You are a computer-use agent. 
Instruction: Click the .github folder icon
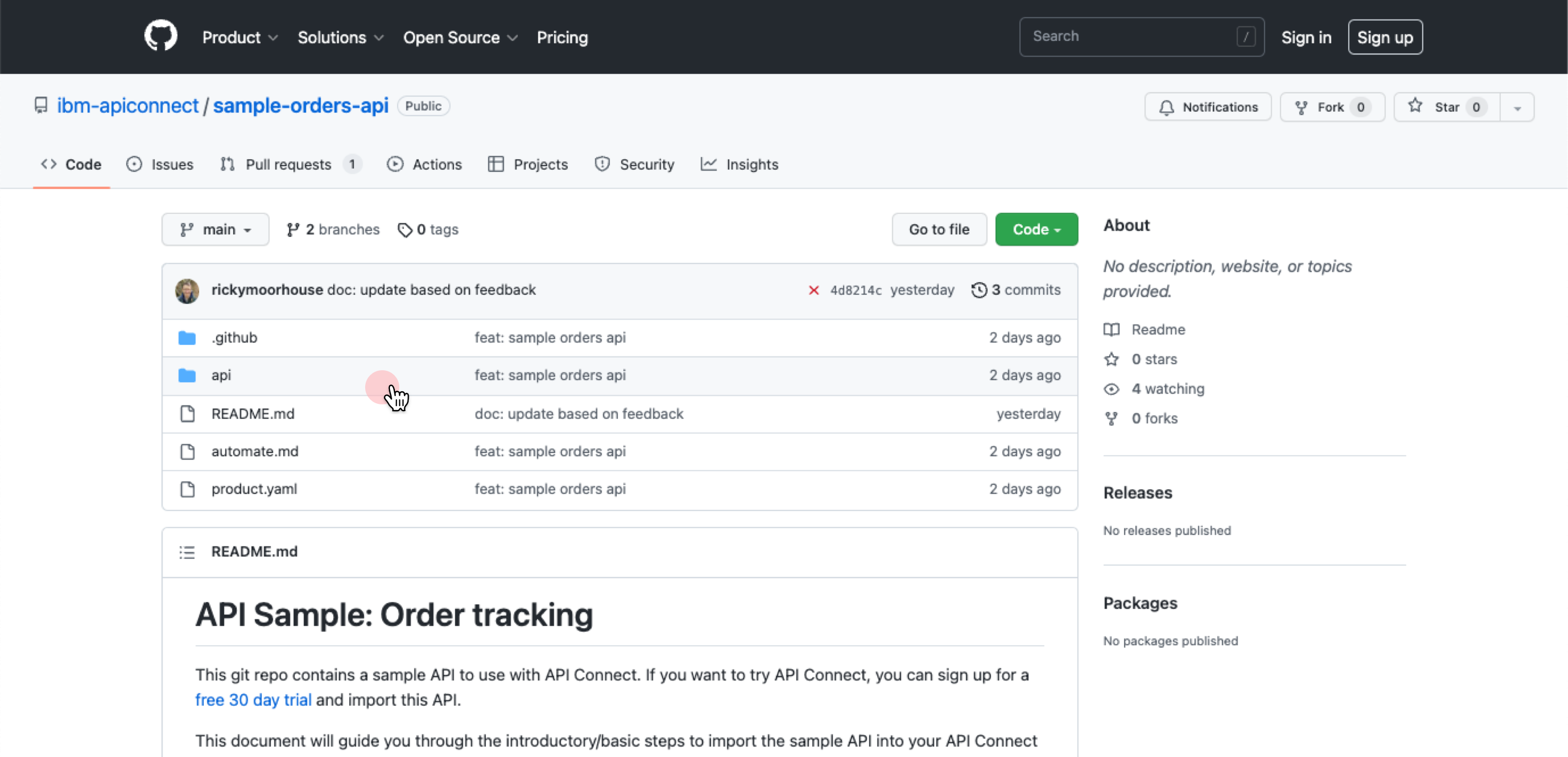187,337
